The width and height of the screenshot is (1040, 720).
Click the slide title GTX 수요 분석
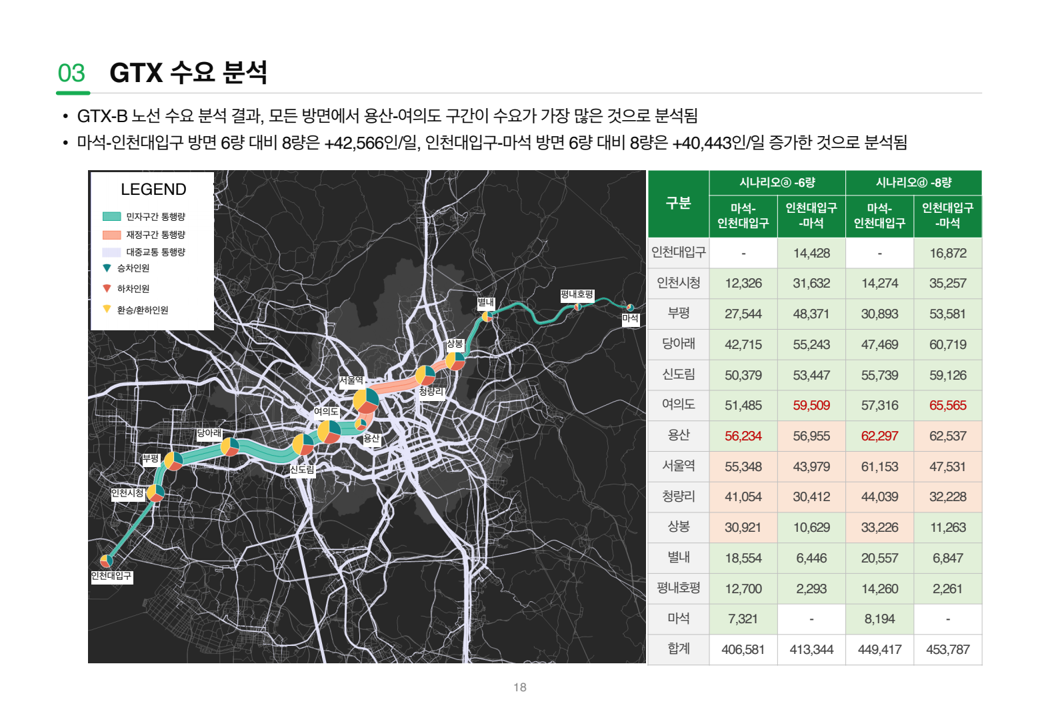coord(188,72)
